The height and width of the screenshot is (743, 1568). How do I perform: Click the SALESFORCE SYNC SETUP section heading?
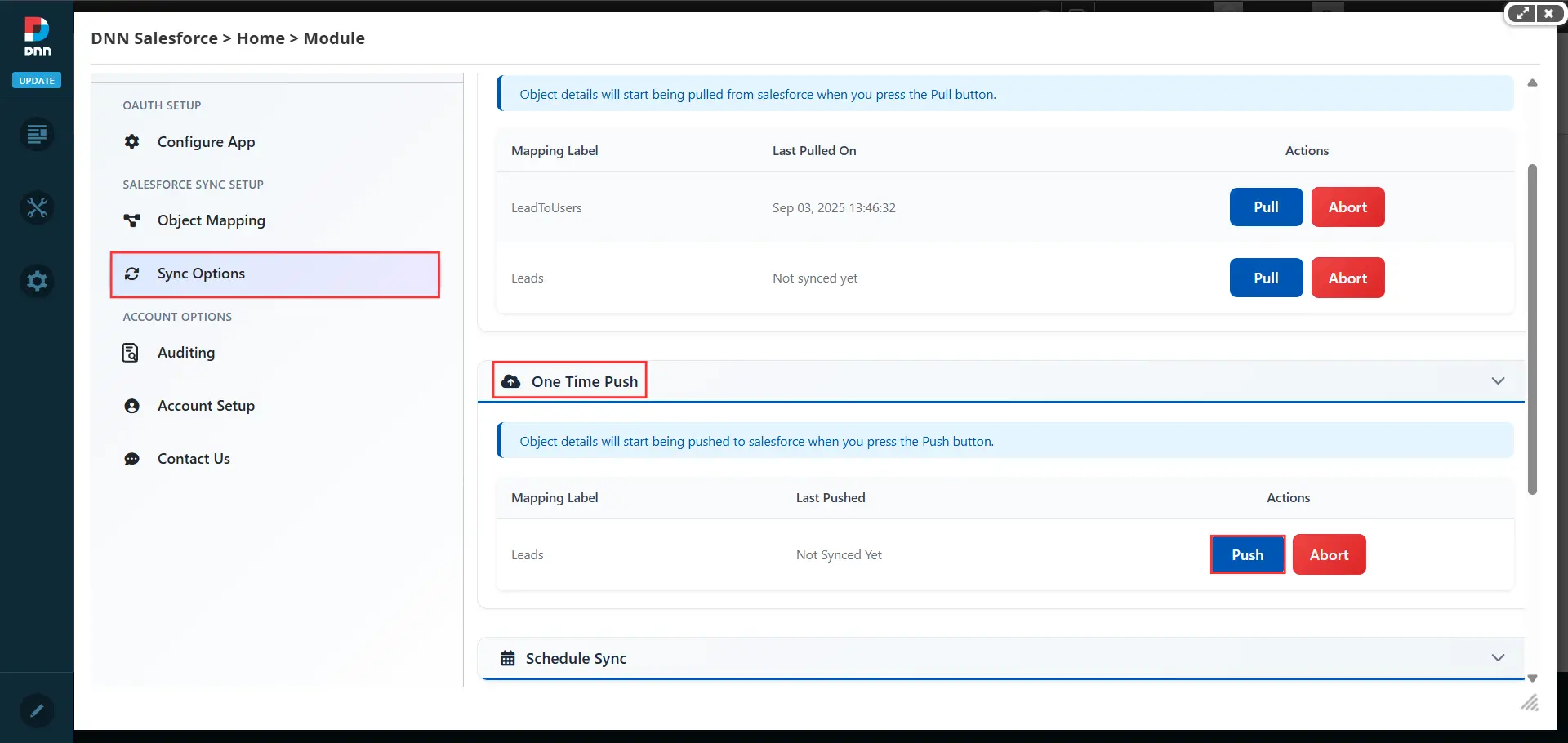click(193, 185)
